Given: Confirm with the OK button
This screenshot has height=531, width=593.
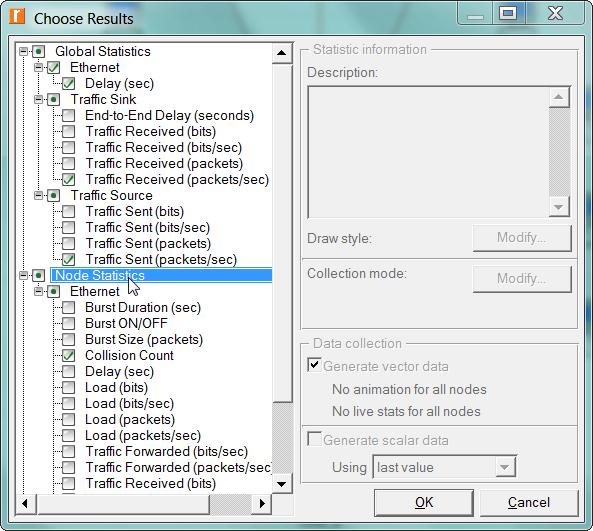Looking at the screenshot, I should tap(424, 503).
